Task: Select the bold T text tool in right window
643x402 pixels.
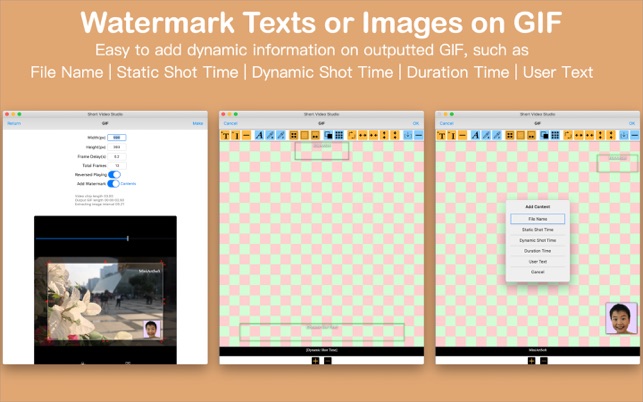Action: pyautogui.click(x=441, y=135)
